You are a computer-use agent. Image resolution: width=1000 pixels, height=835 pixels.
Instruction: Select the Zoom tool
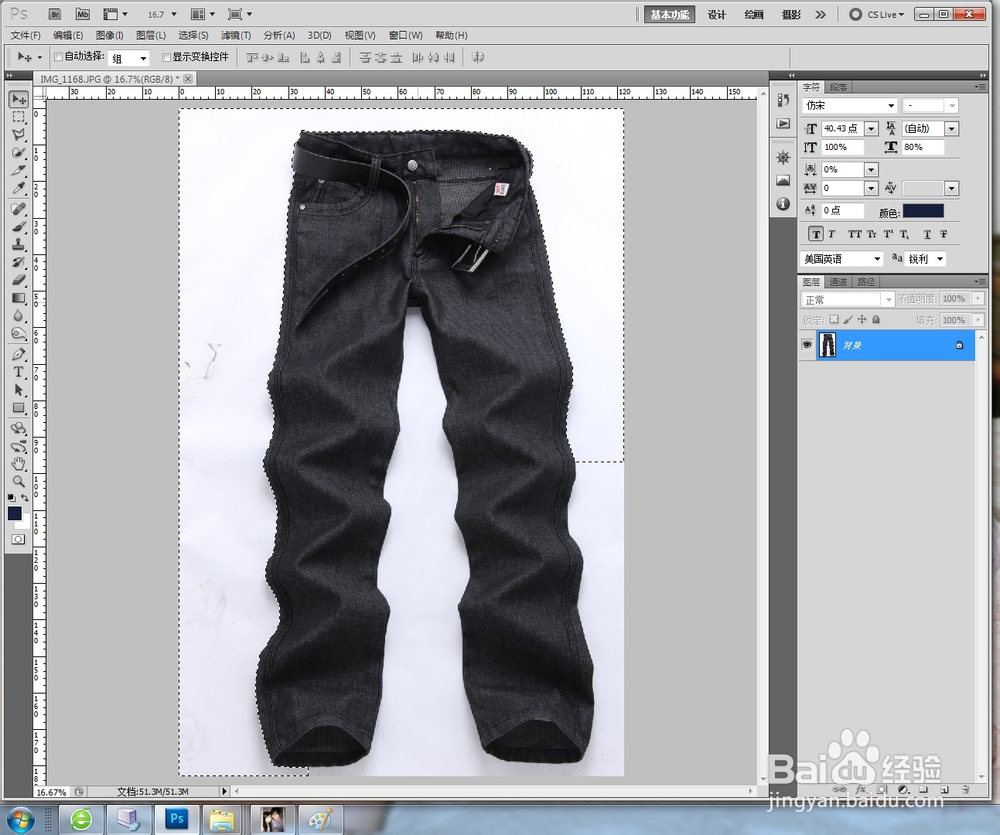click(x=18, y=482)
